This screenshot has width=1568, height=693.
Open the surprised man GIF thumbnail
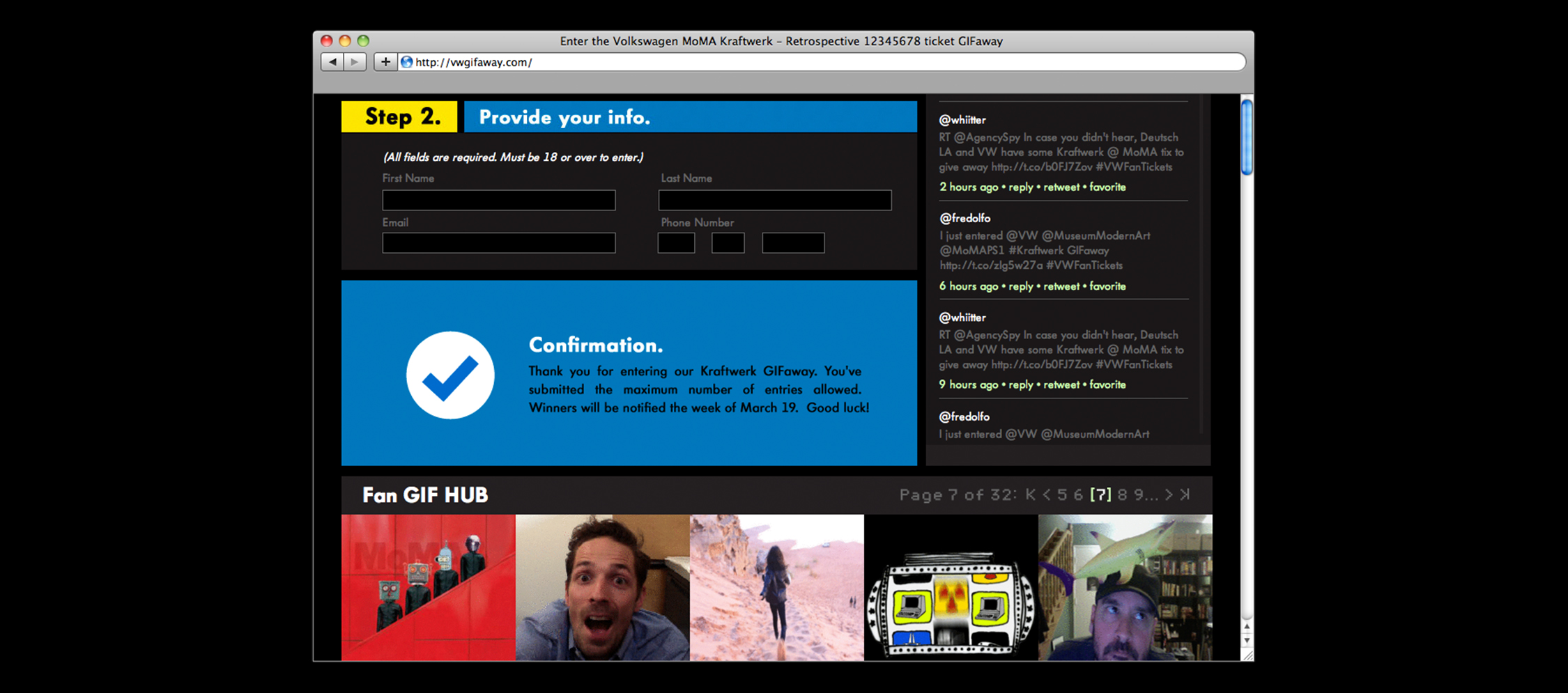tap(603, 588)
